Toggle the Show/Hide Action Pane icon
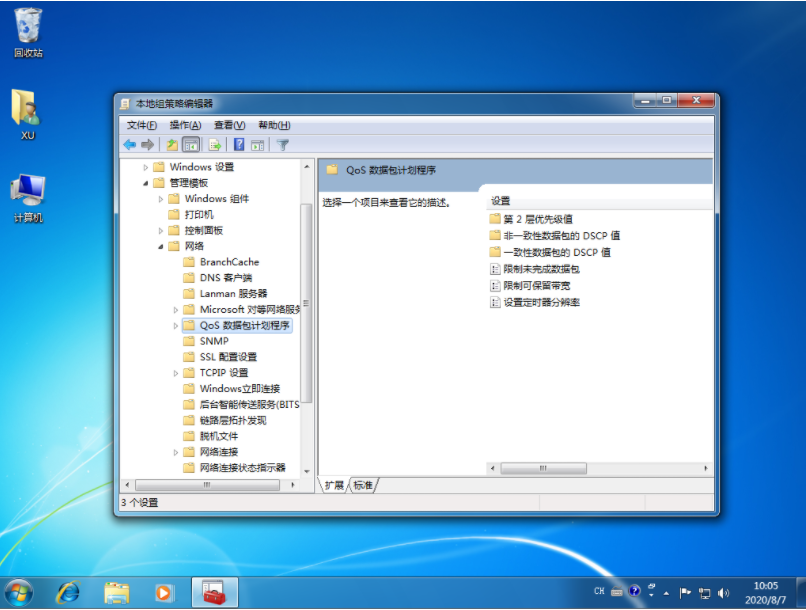The image size is (806, 610). pyautogui.click(x=258, y=144)
